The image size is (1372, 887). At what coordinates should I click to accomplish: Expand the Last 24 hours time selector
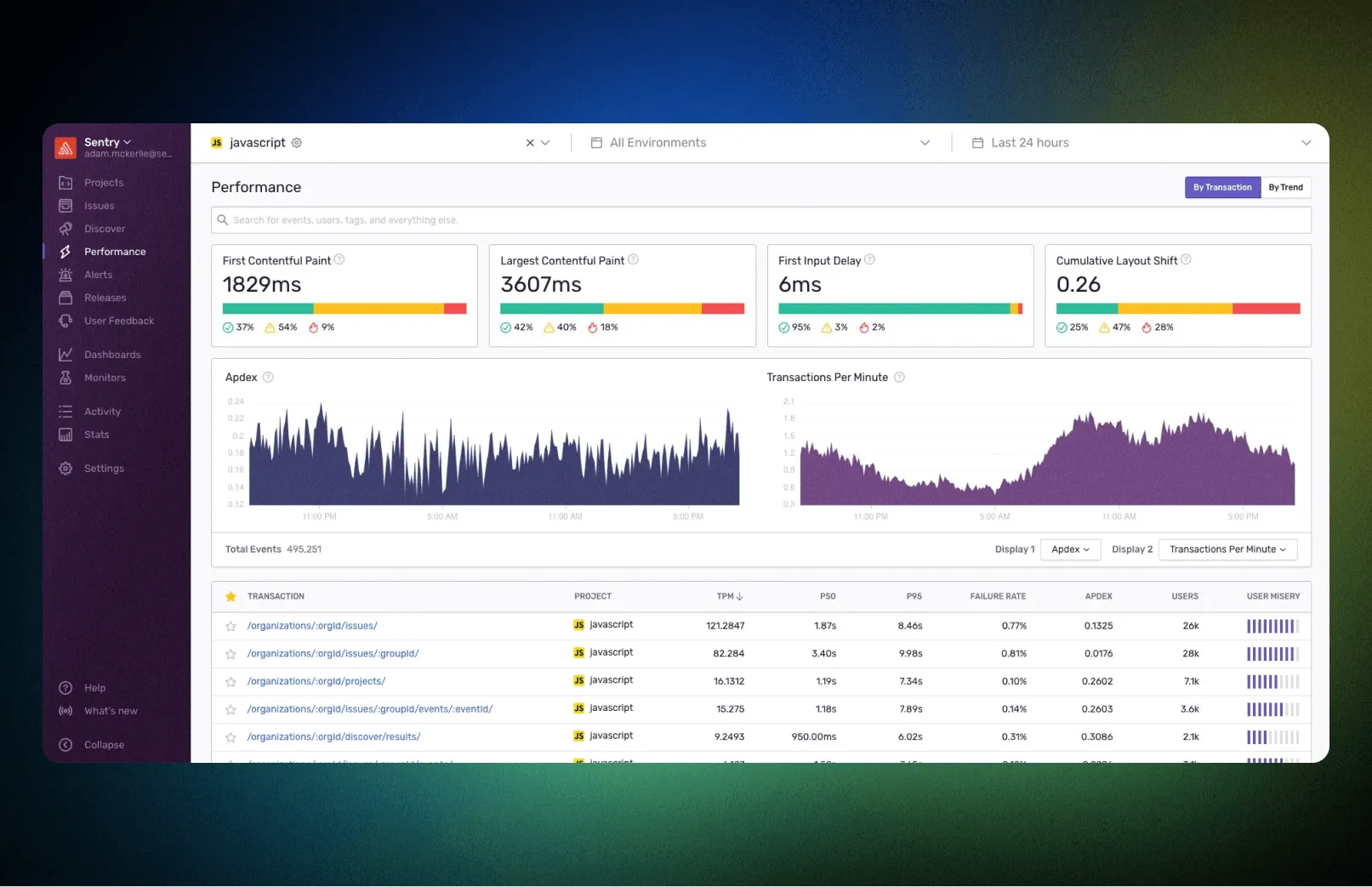point(1140,143)
